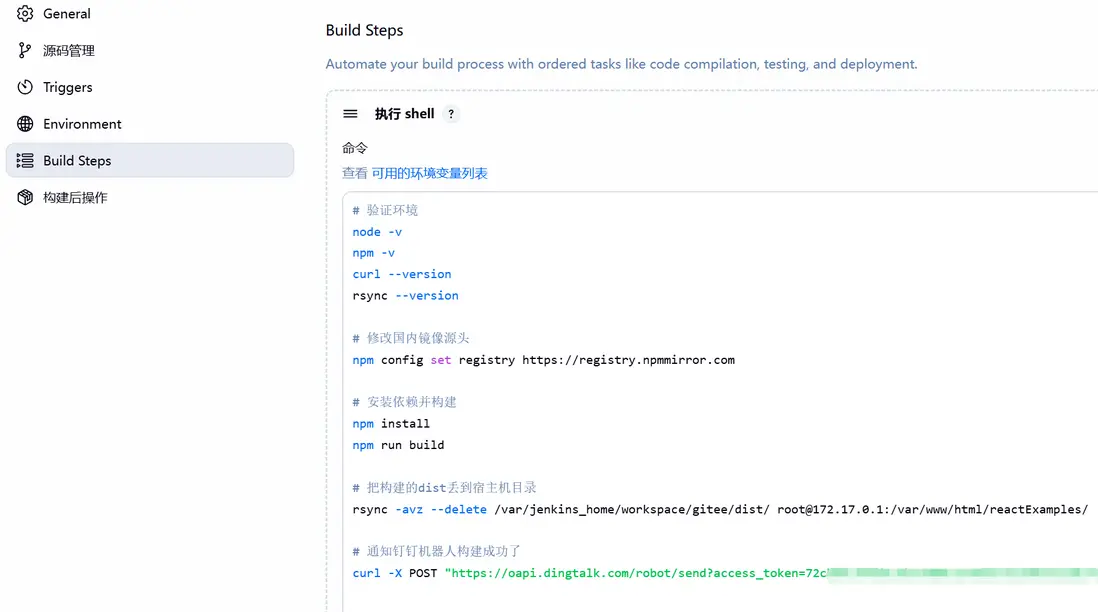Open the 可用的环境变量列表 link
The height and width of the screenshot is (612, 1098).
(x=429, y=173)
